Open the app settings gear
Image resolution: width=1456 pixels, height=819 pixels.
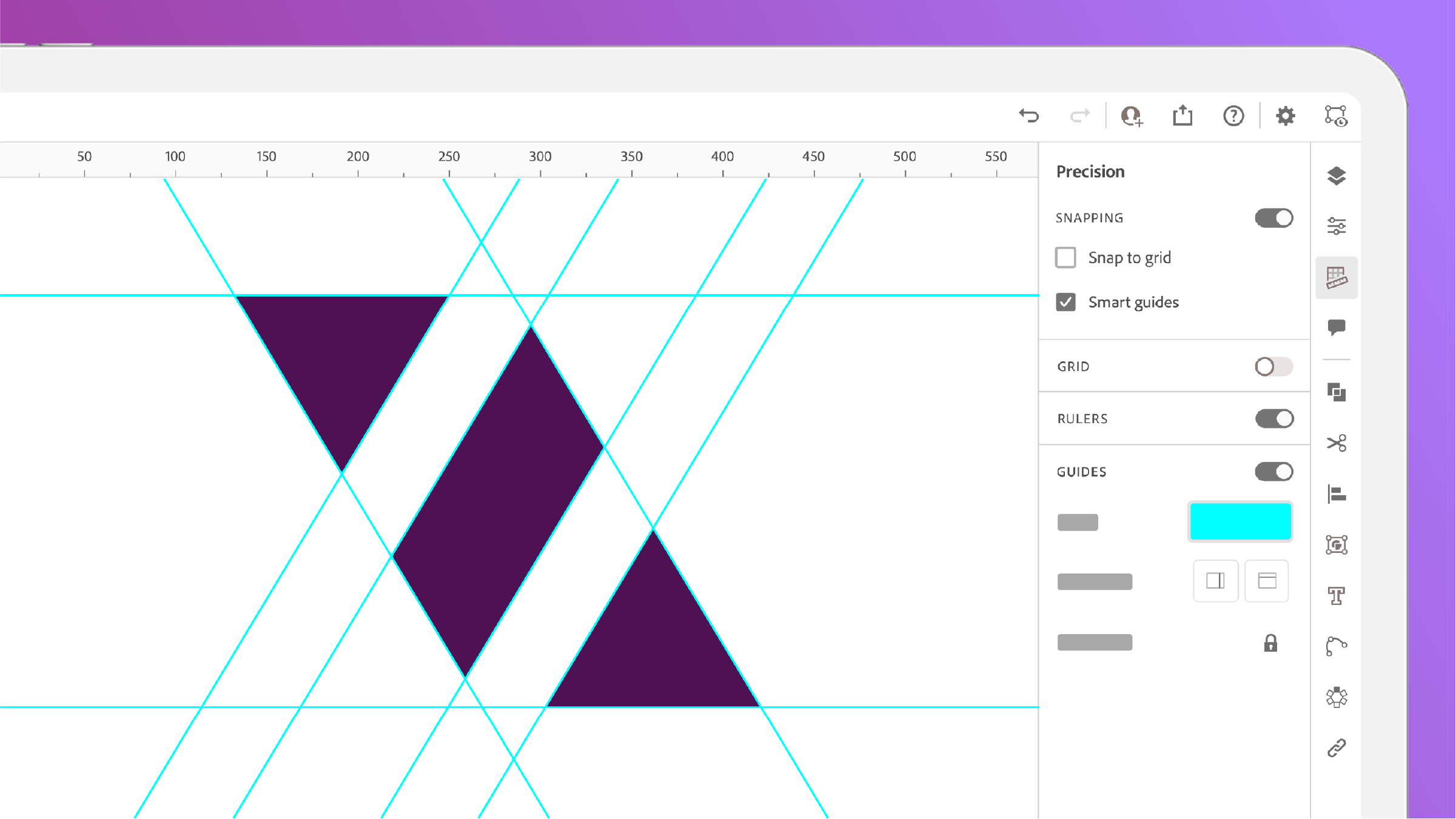tap(1285, 115)
